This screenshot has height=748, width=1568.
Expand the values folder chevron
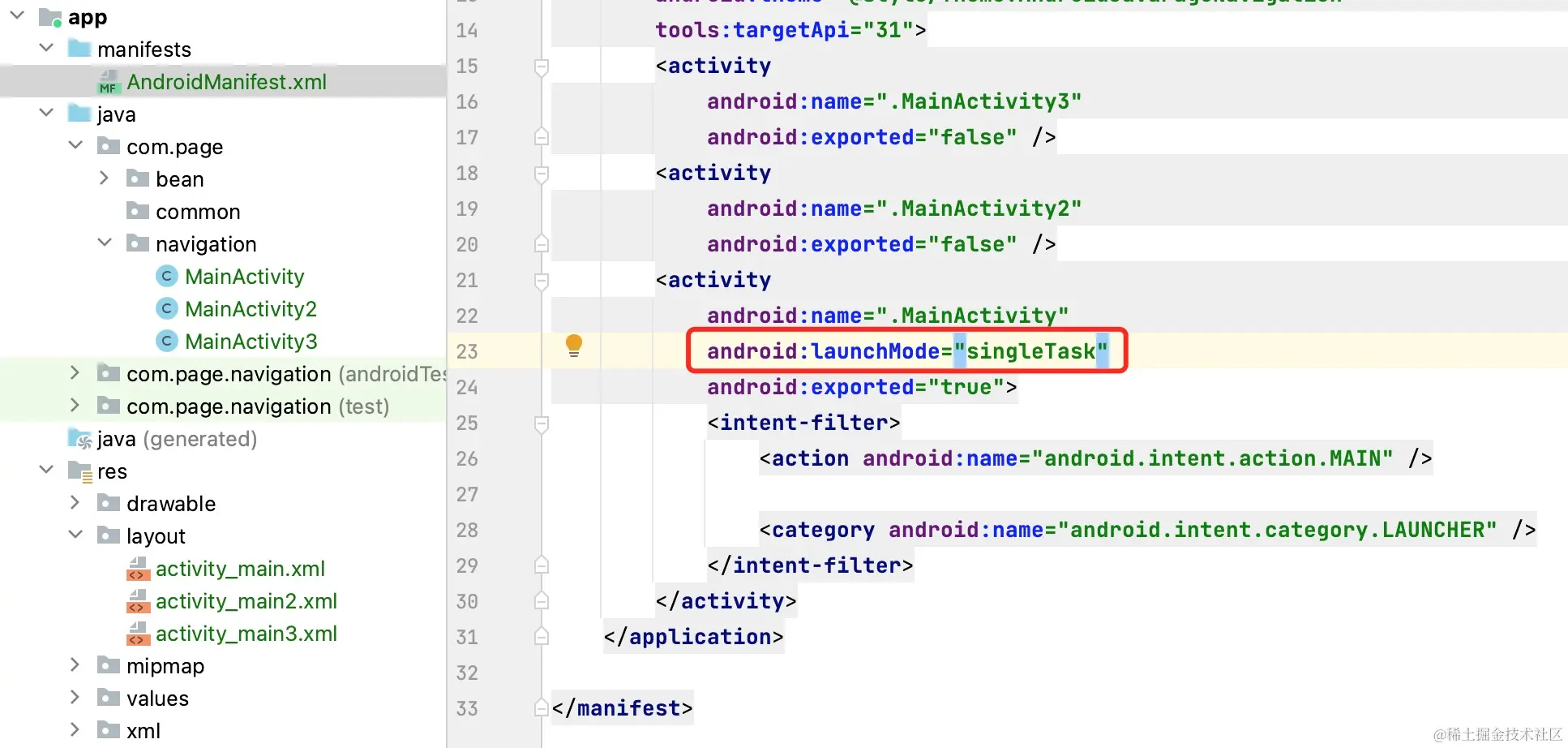[x=75, y=697]
